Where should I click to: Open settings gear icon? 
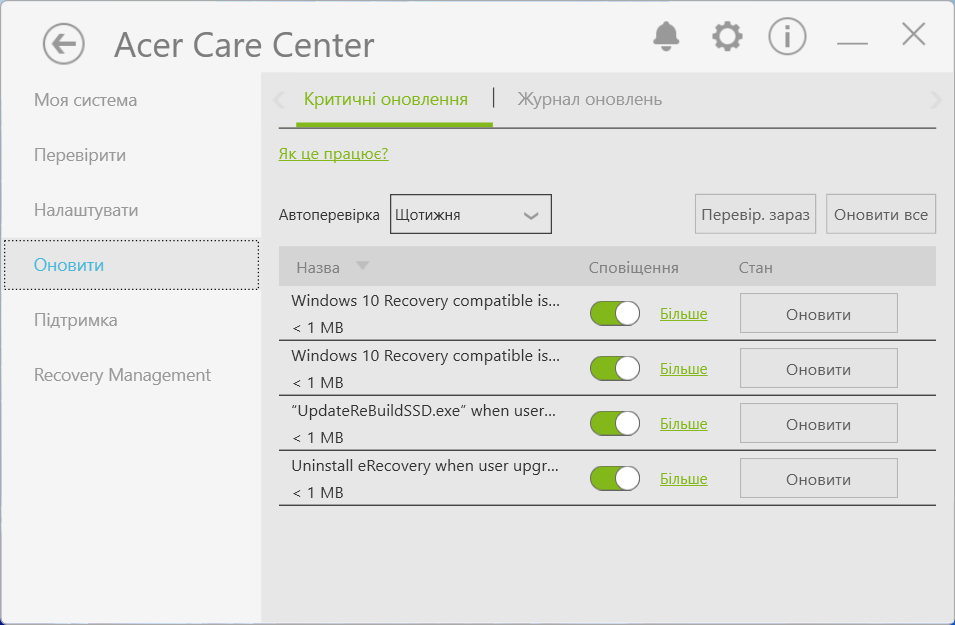pos(727,37)
